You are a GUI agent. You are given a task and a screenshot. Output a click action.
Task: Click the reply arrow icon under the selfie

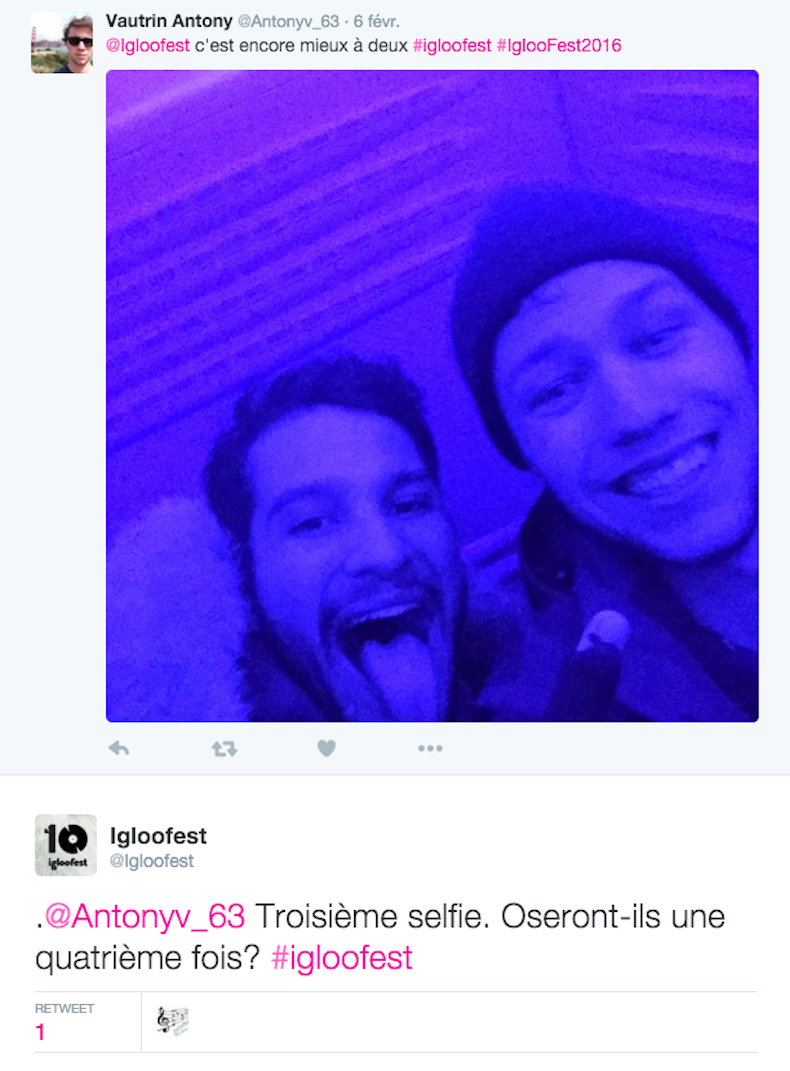pos(119,749)
